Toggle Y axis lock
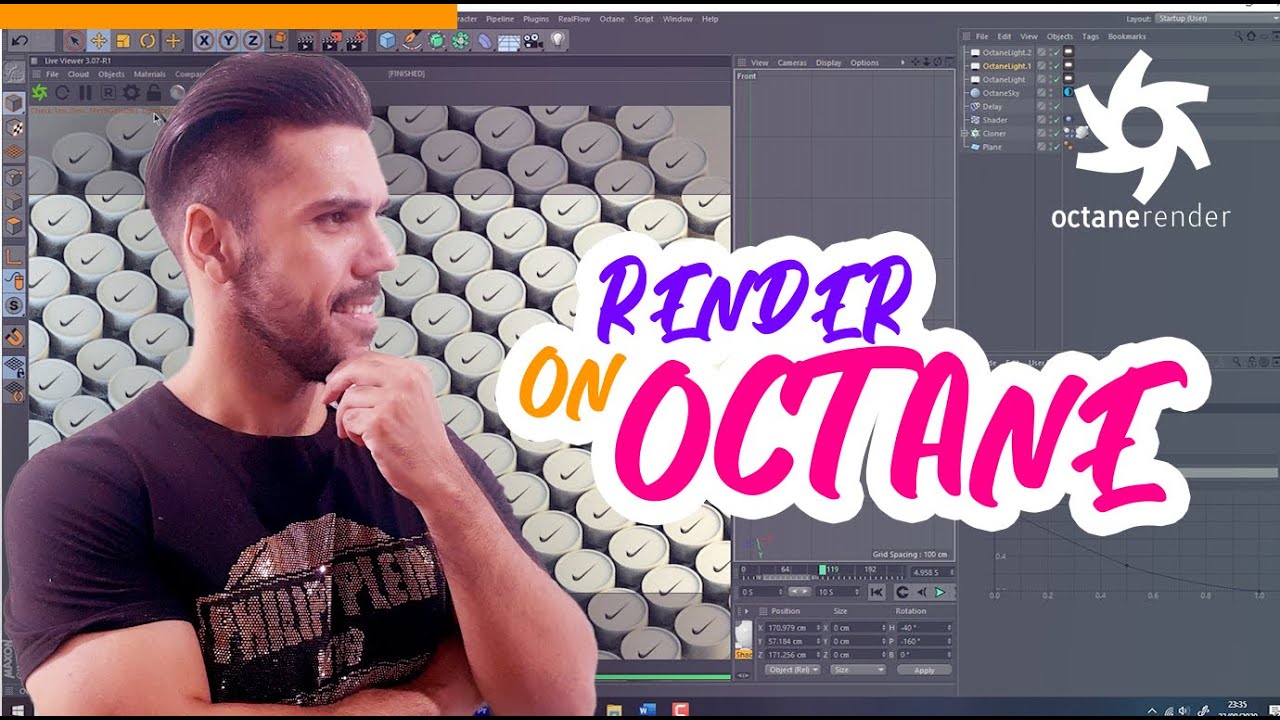Viewport: 1280px width, 720px height. coord(229,41)
